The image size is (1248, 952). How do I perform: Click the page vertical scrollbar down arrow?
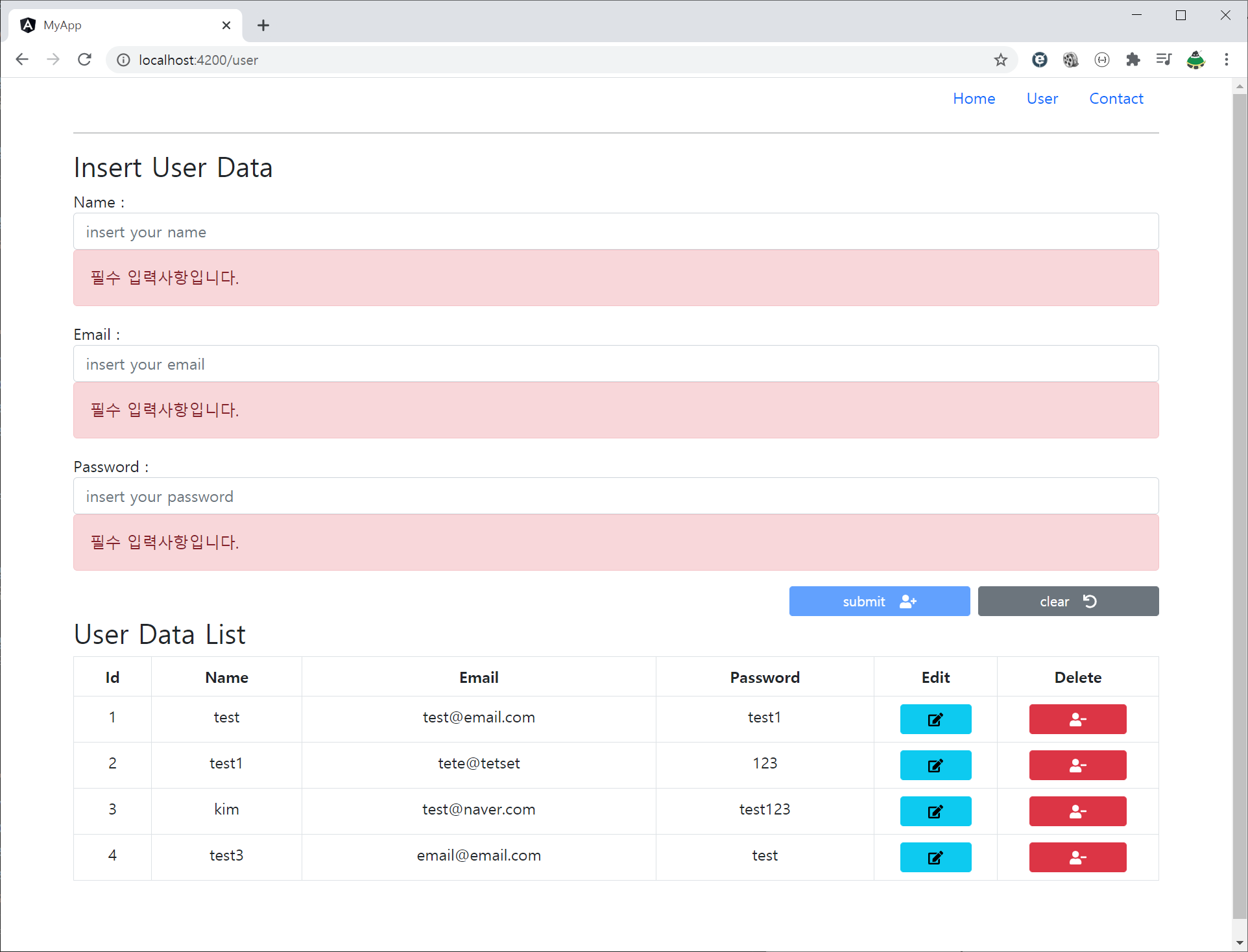pyautogui.click(x=1239, y=943)
